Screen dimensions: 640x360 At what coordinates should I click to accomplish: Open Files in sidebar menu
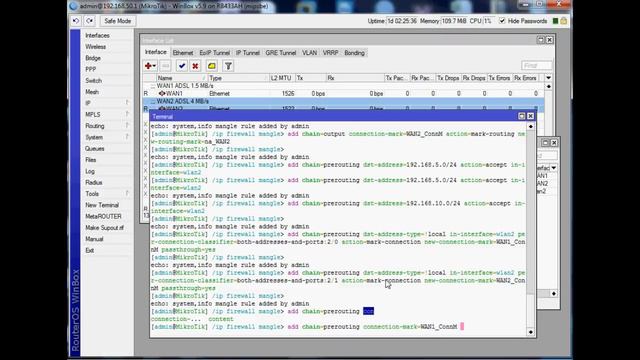[x=107, y=160]
